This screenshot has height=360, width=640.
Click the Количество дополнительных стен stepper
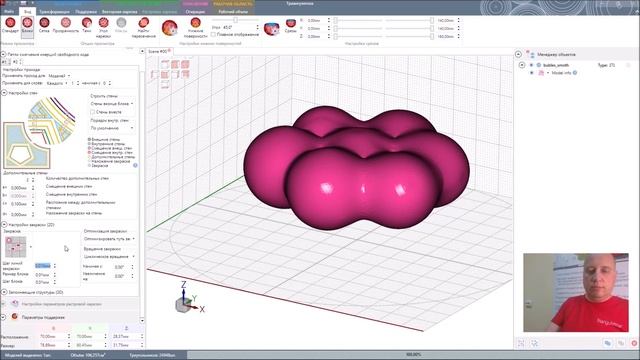(x=33, y=180)
